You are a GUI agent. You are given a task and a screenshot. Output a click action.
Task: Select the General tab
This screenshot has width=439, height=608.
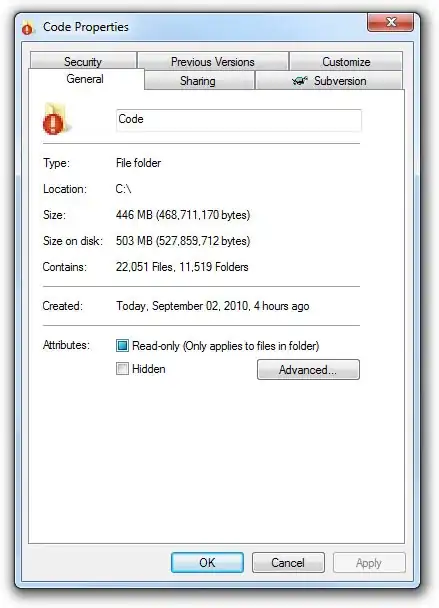point(86,79)
